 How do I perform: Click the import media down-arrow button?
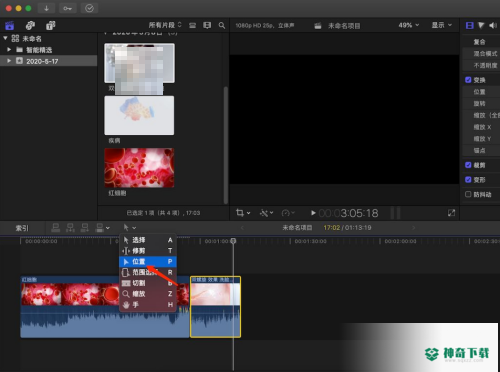point(46,8)
